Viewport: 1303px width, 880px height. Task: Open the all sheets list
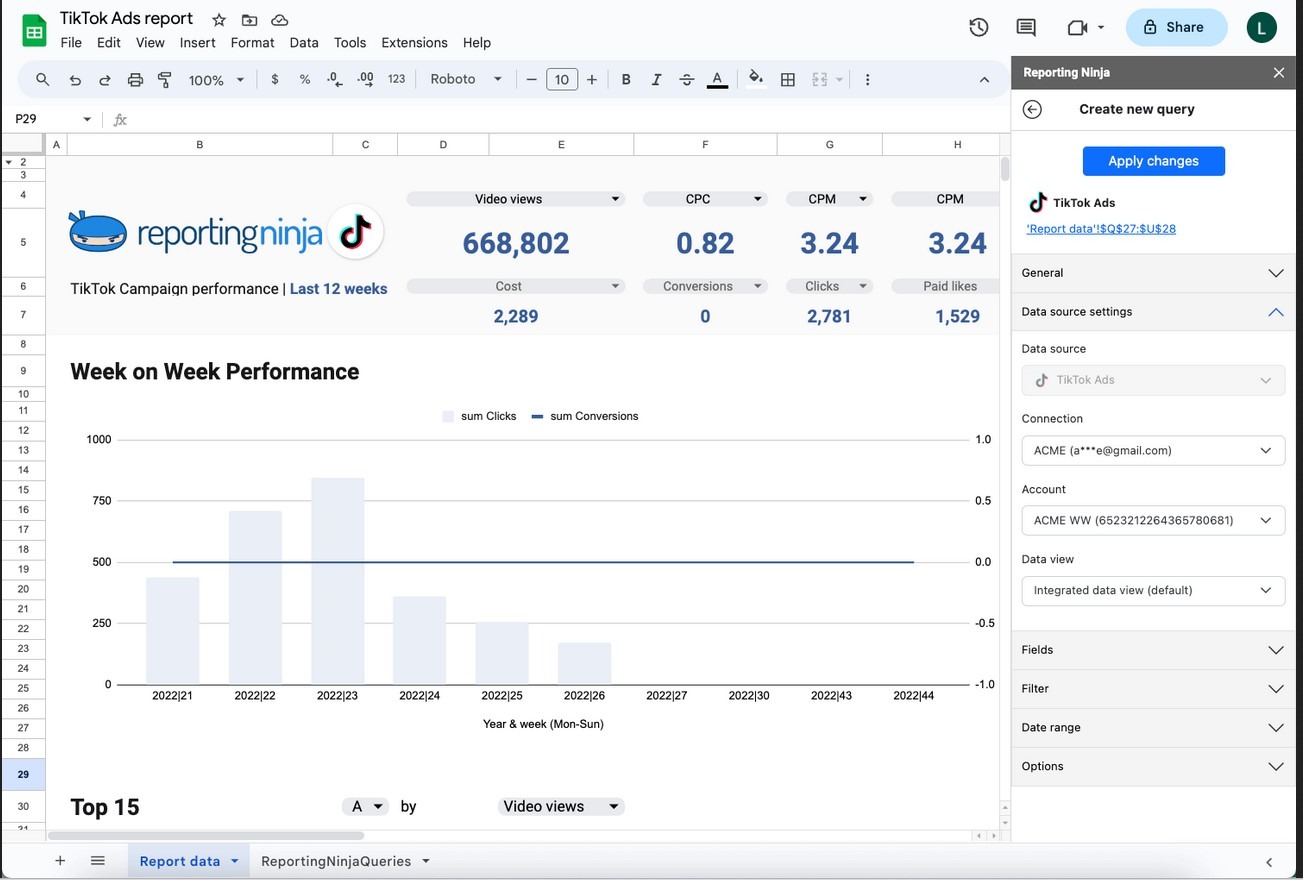click(97, 861)
